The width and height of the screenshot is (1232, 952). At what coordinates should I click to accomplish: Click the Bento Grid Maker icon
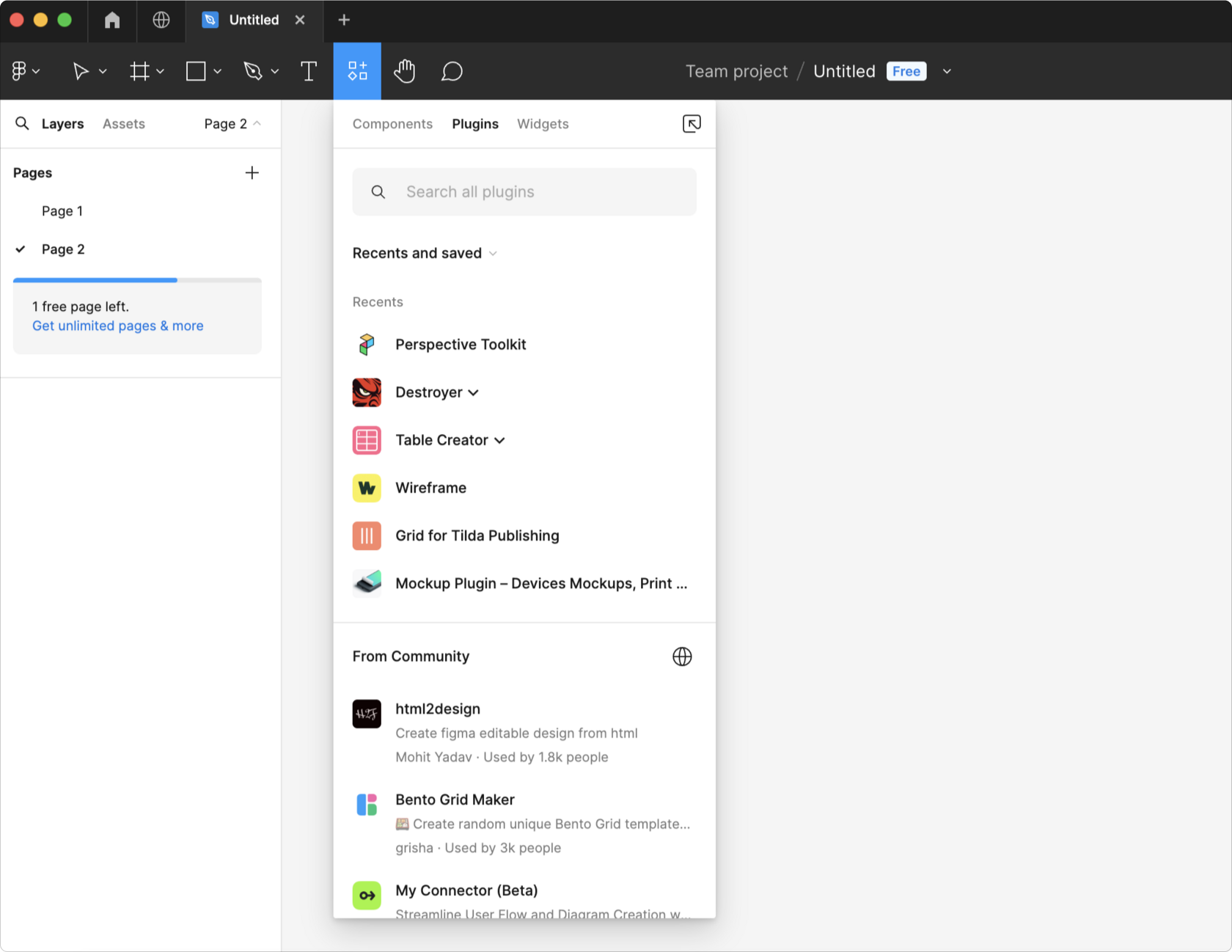tap(367, 805)
